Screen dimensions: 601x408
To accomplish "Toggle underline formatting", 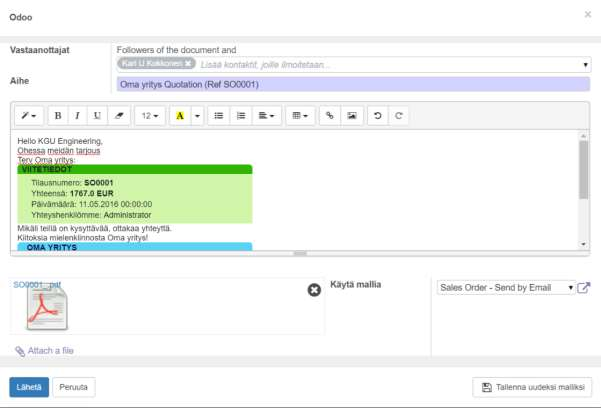I will [x=97, y=116].
